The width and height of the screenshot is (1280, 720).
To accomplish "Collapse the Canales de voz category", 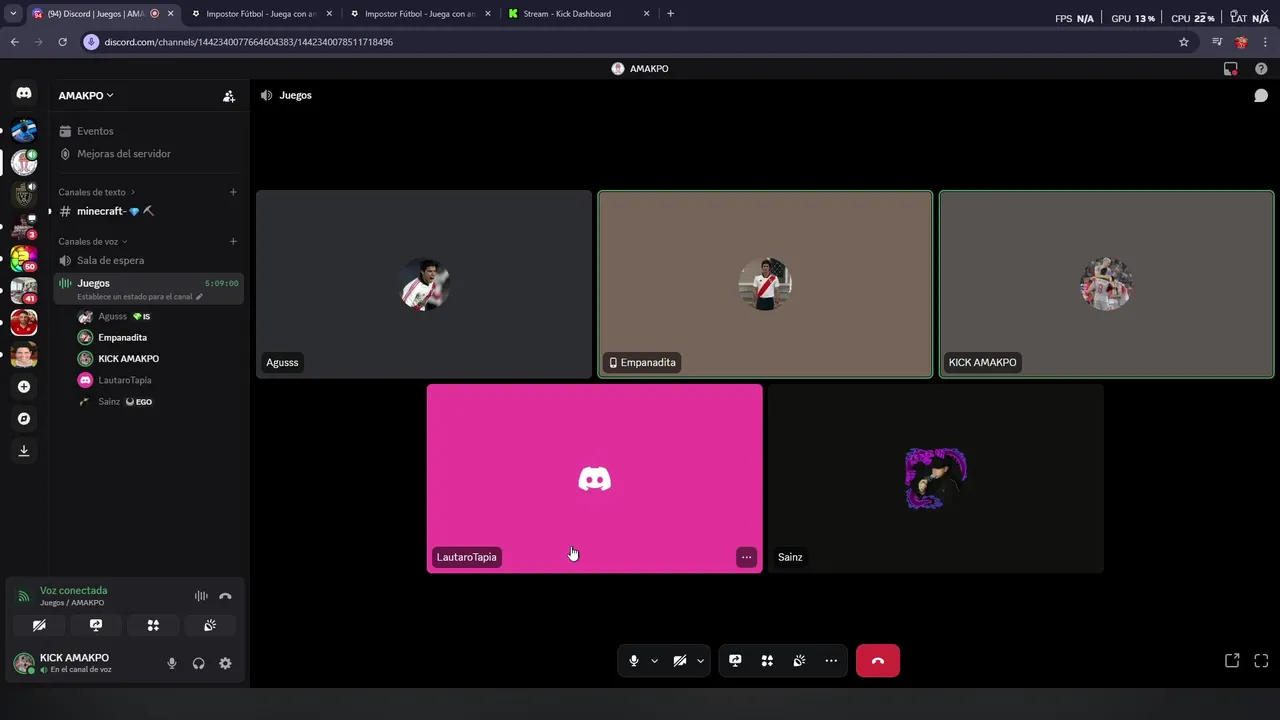I will point(92,241).
